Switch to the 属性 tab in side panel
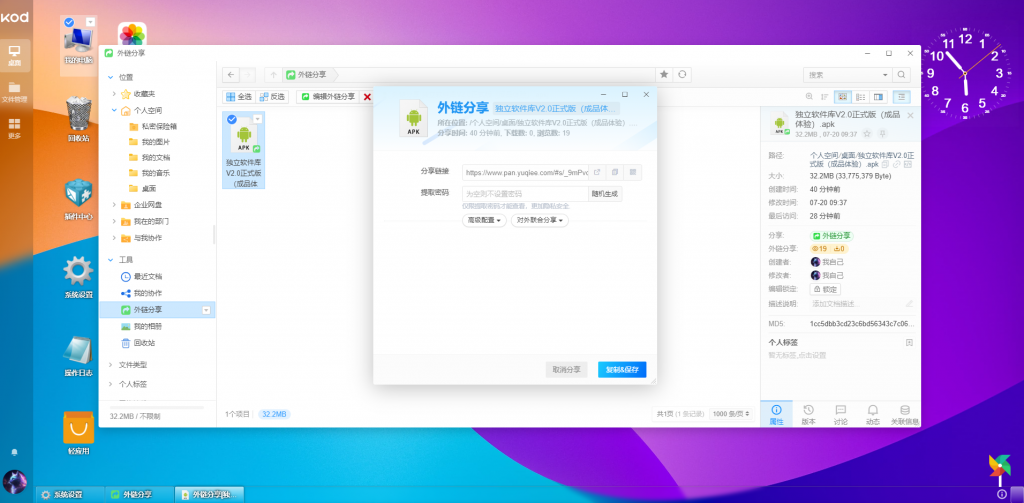 pyautogui.click(x=776, y=414)
